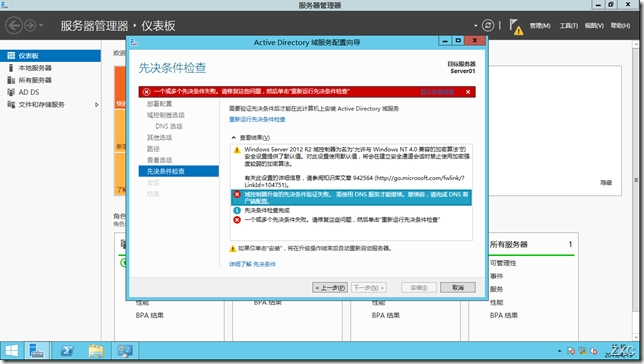Viewport: 644px width, 364px height.
Task: Open BPA 结果 in 所有服务器 tile
Action: [504, 316]
